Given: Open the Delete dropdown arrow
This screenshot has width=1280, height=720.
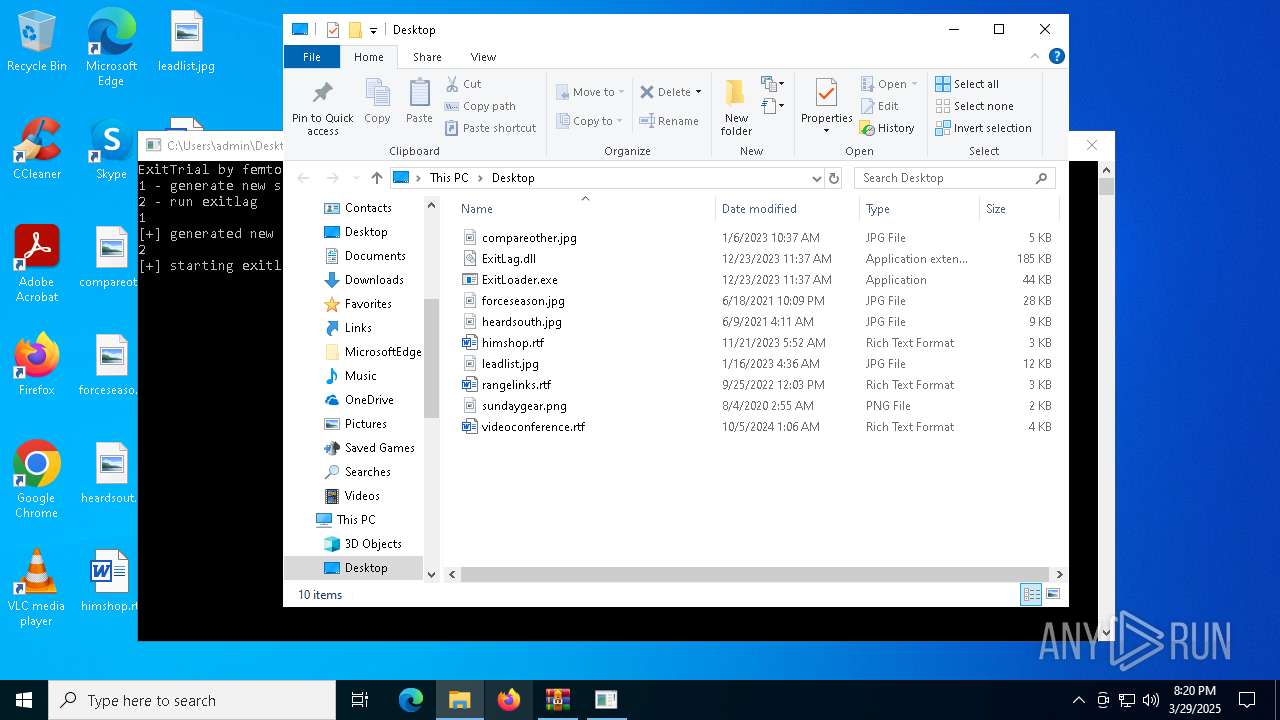Looking at the screenshot, I should (x=698, y=92).
